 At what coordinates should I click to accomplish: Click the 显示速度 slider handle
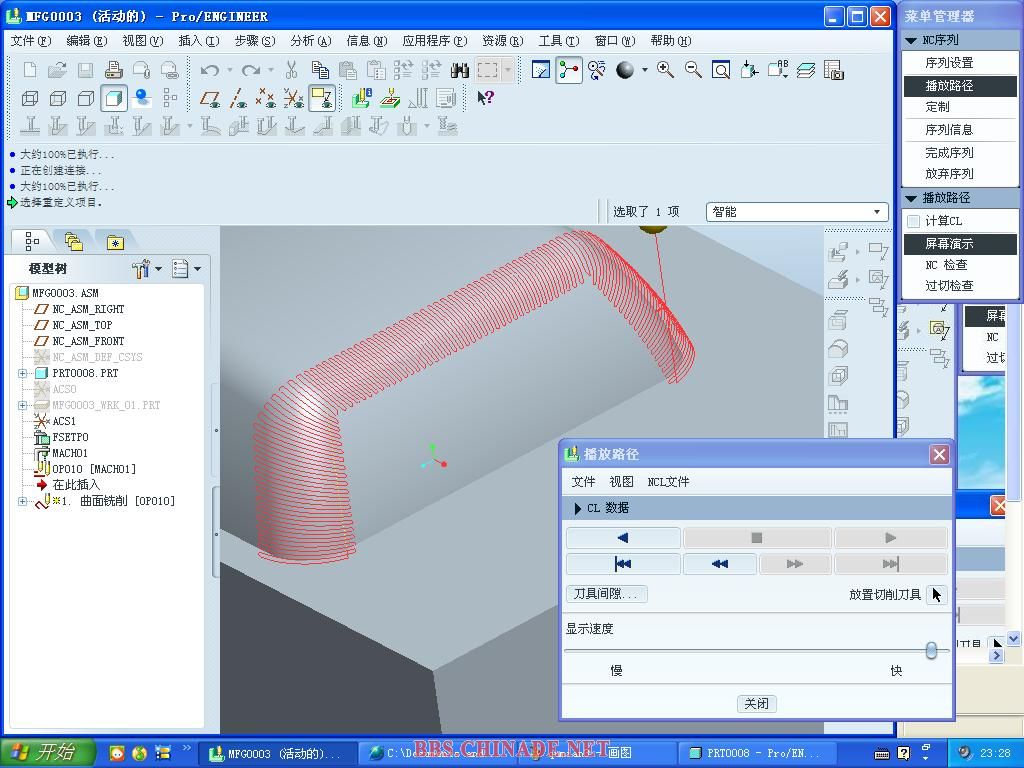pyautogui.click(x=931, y=651)
